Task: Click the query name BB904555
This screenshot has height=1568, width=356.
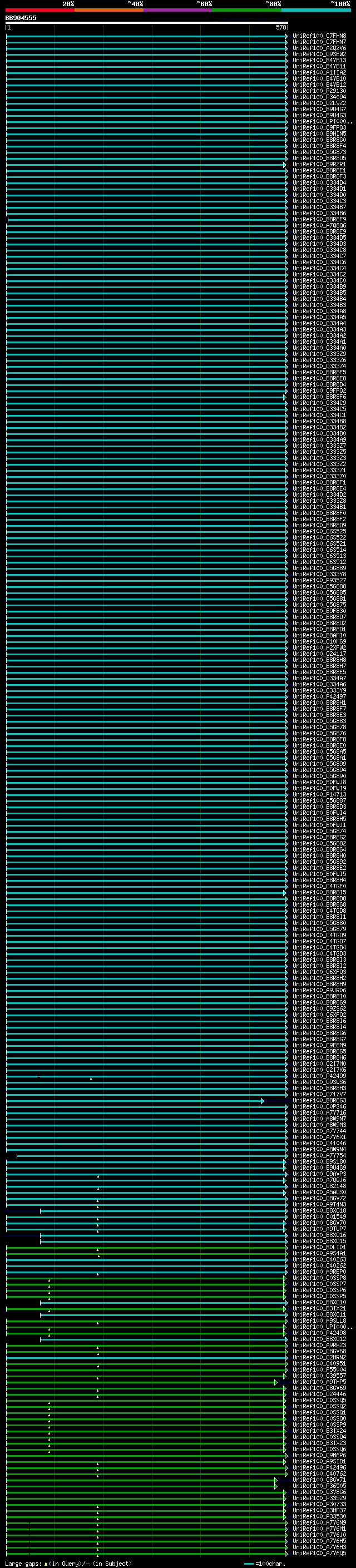Action: click(x=21, y=18)
